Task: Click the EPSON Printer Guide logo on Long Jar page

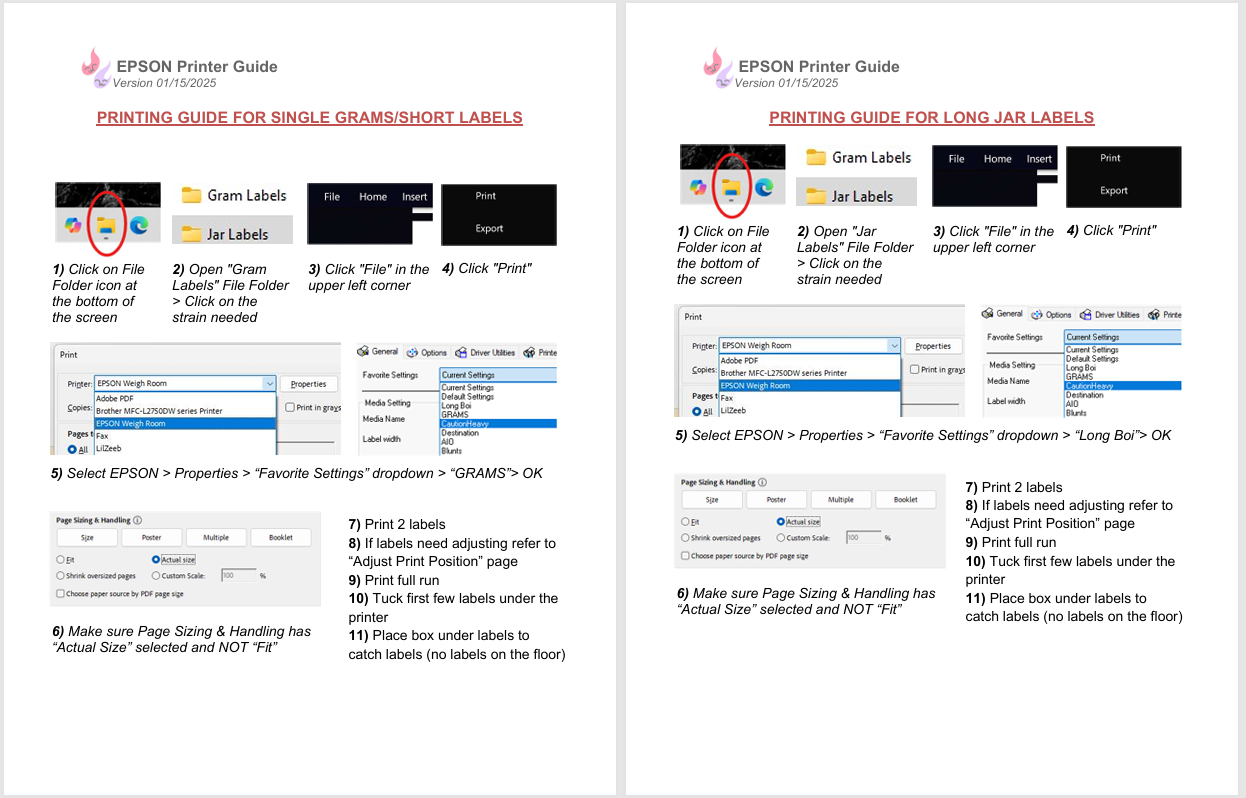Action: pos(717,66)
